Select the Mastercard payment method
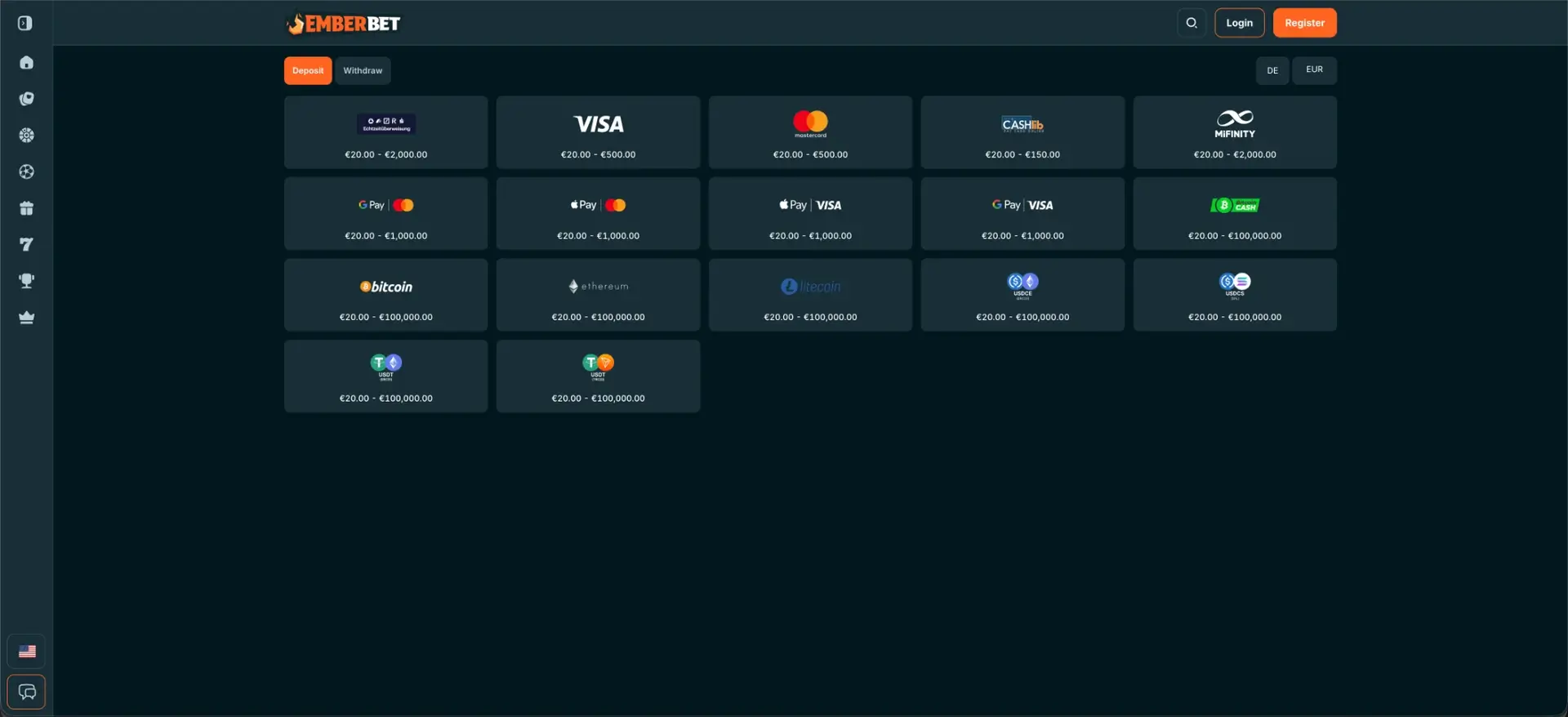 [x=810, y=132]
